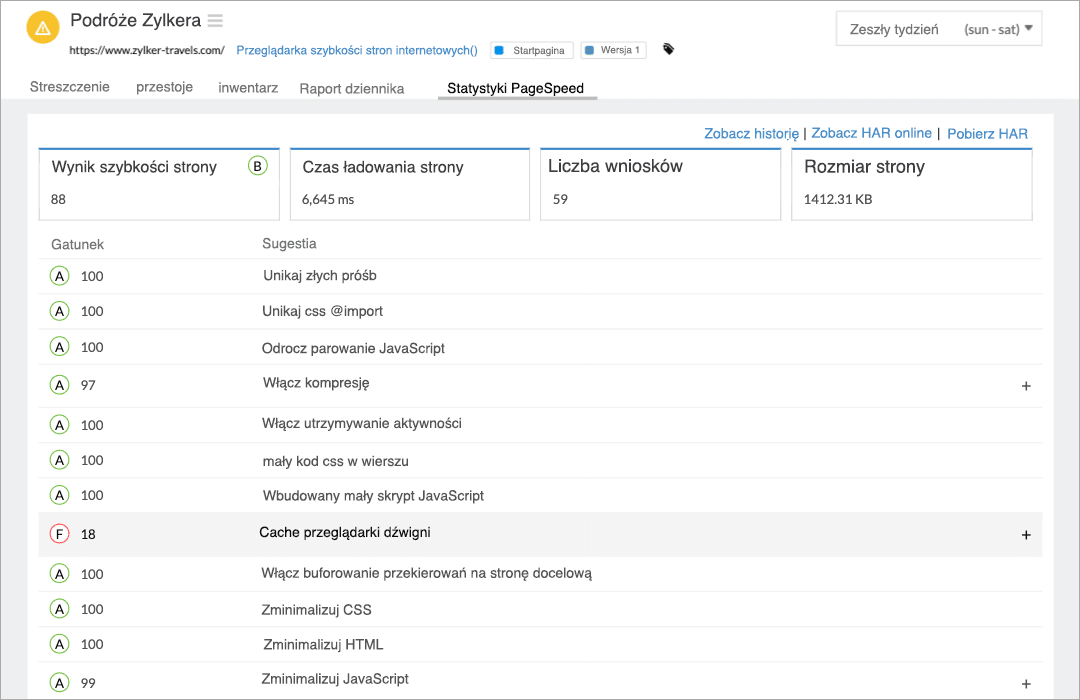
Task: Click the tag icon near the version badges
Action: [x=669, y=49]
